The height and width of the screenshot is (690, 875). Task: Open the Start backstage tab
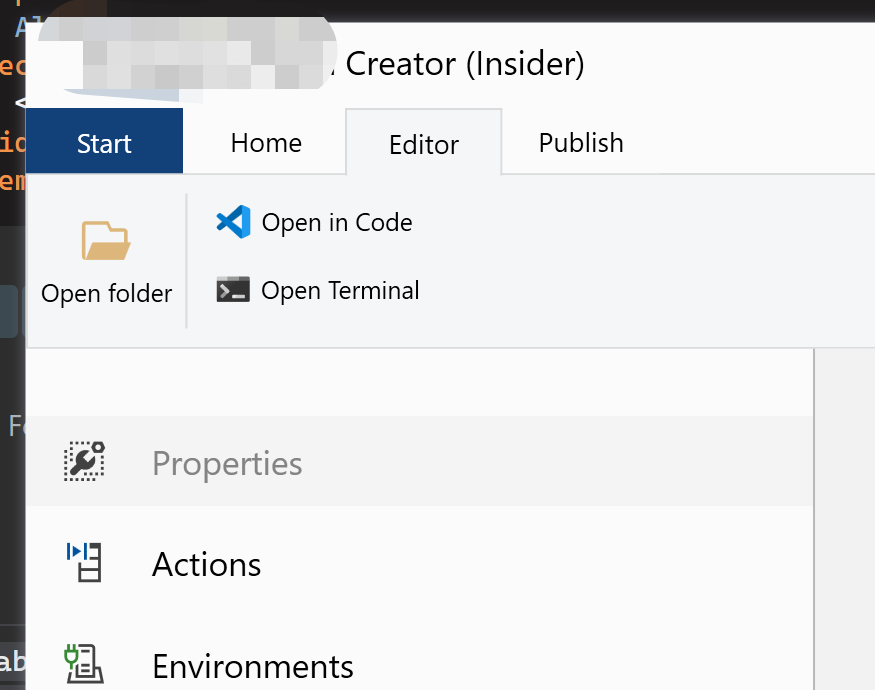pyautogui.click(x=104, y=143)
